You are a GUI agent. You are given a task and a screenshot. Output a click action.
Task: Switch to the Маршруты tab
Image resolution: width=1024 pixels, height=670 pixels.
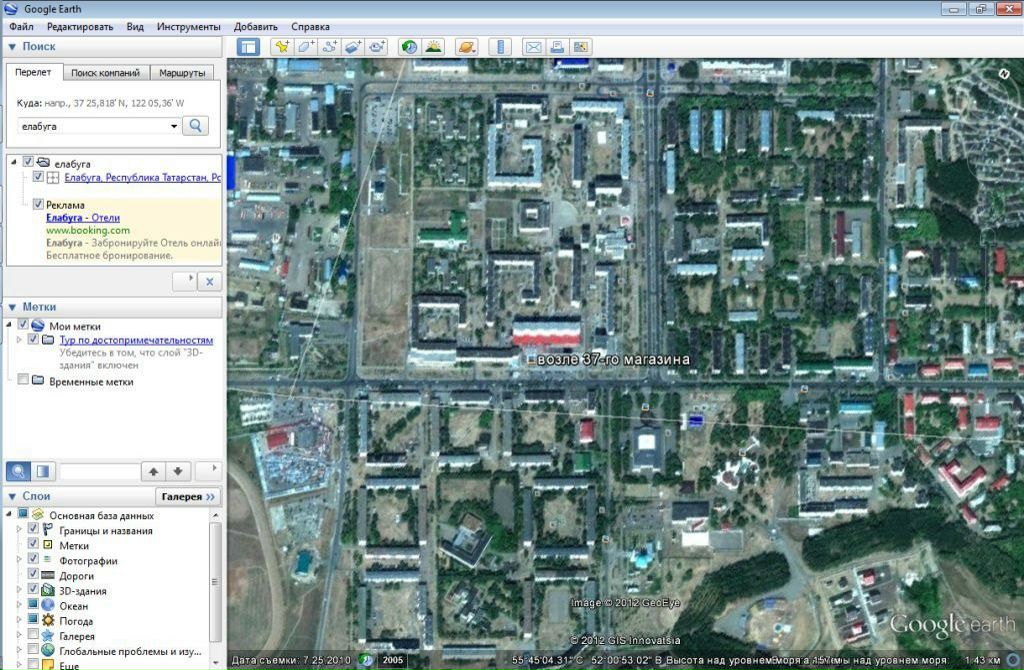tap(181, 73)
